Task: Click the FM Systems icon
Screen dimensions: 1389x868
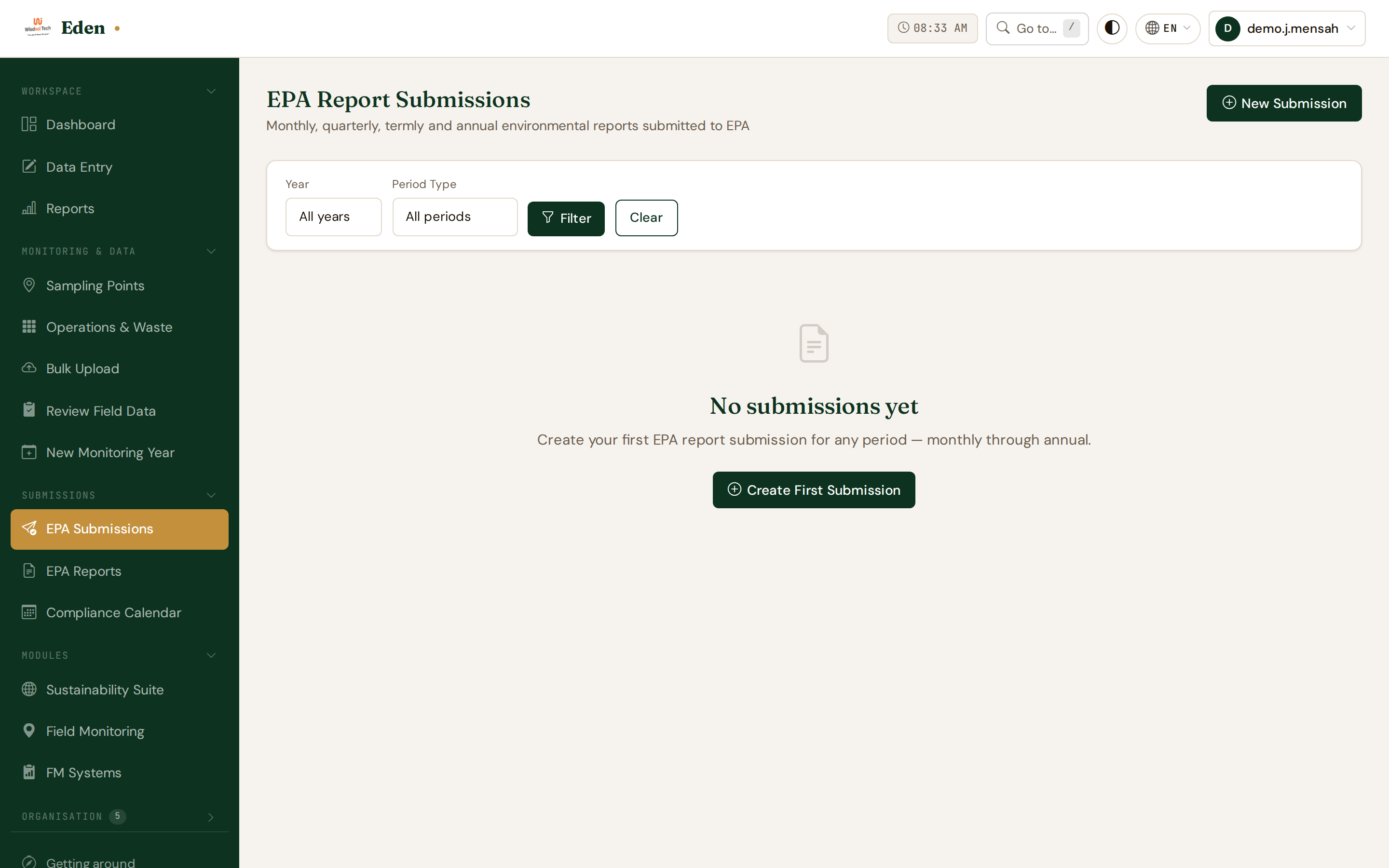Action: point(29,772)
